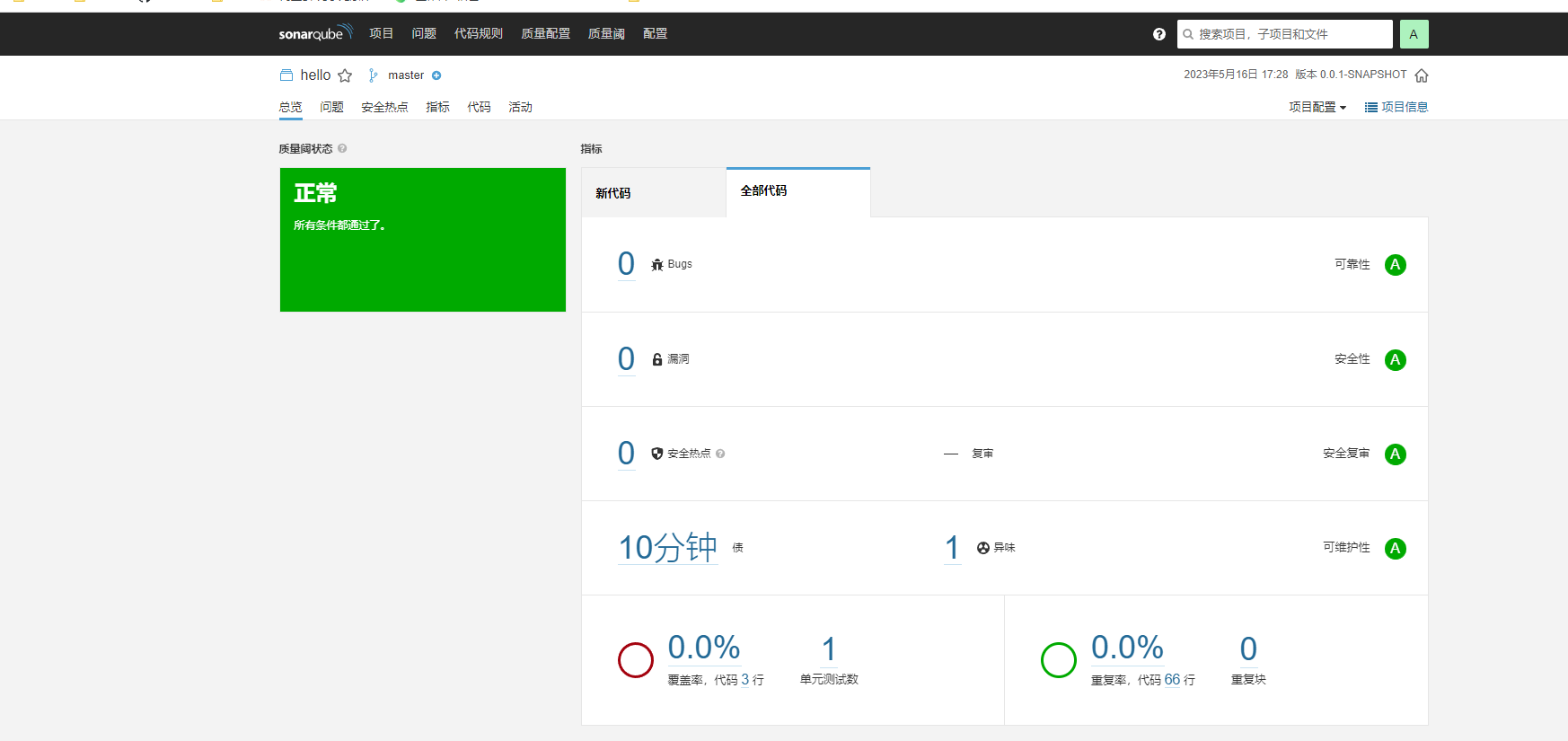Click the quality gate status help icon
This screenshot has height=741, width=1568.
(x=342, y=148)
